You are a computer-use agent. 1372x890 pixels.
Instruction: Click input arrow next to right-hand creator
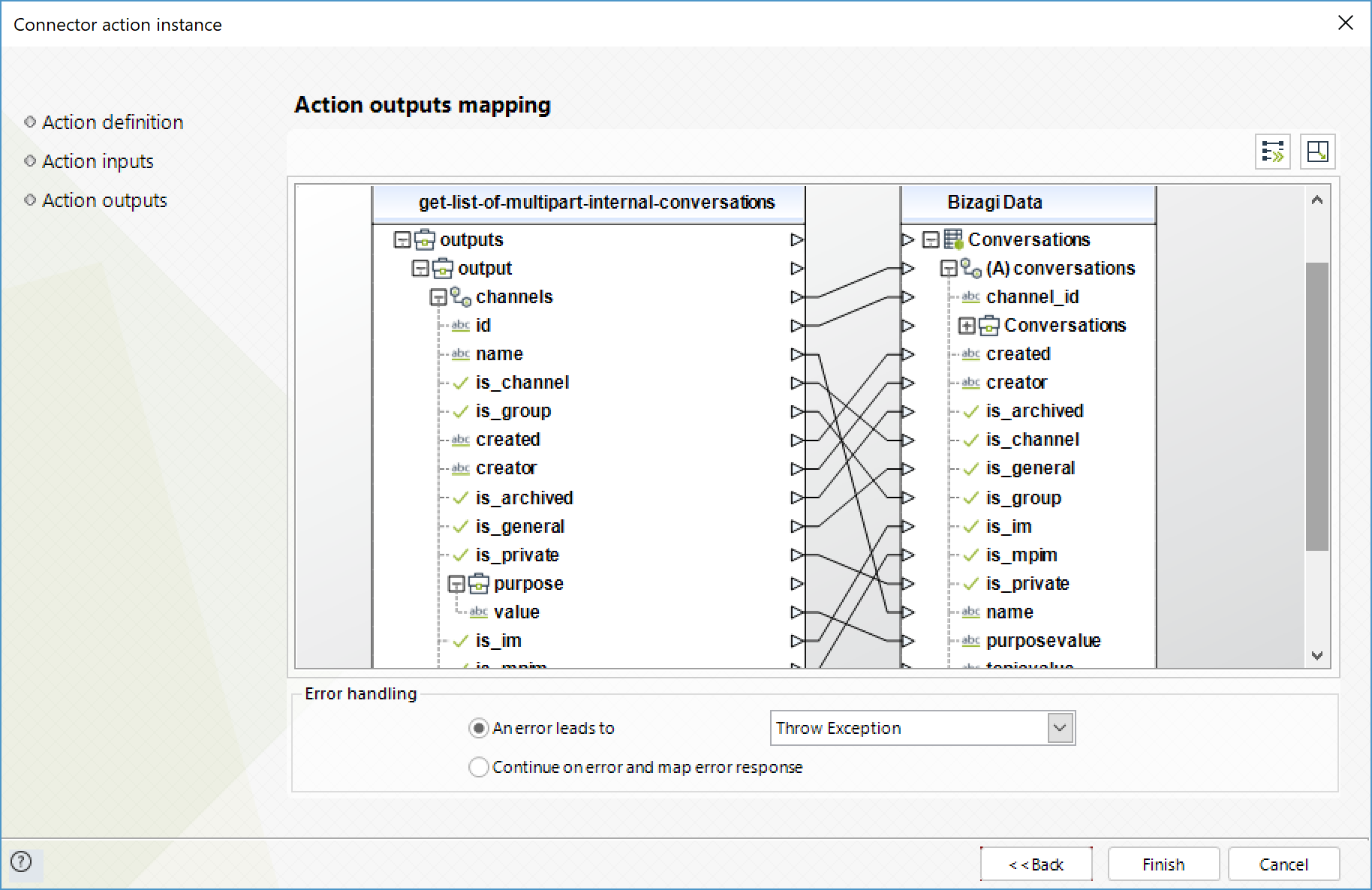[908, 383]
